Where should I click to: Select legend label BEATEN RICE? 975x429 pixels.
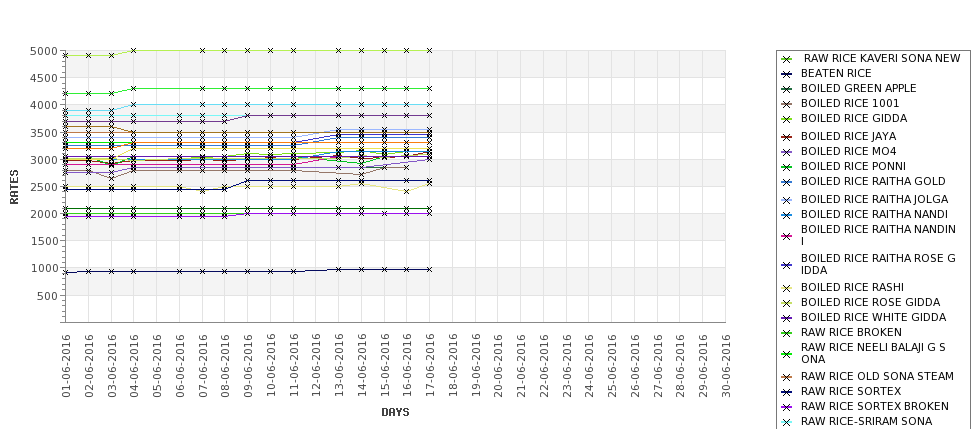(836, 73)
